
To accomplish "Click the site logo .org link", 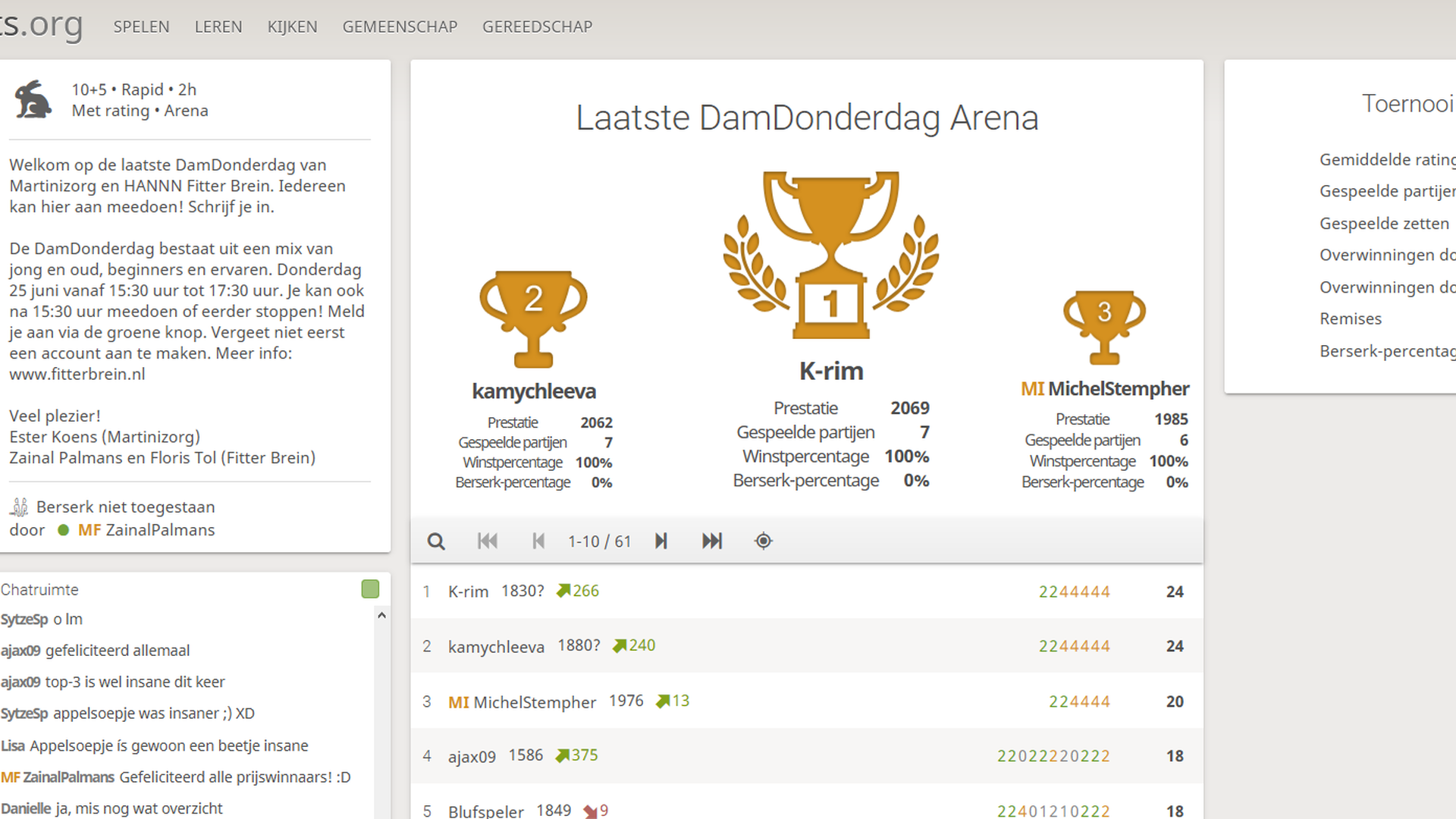I will (x=42, y=25).
